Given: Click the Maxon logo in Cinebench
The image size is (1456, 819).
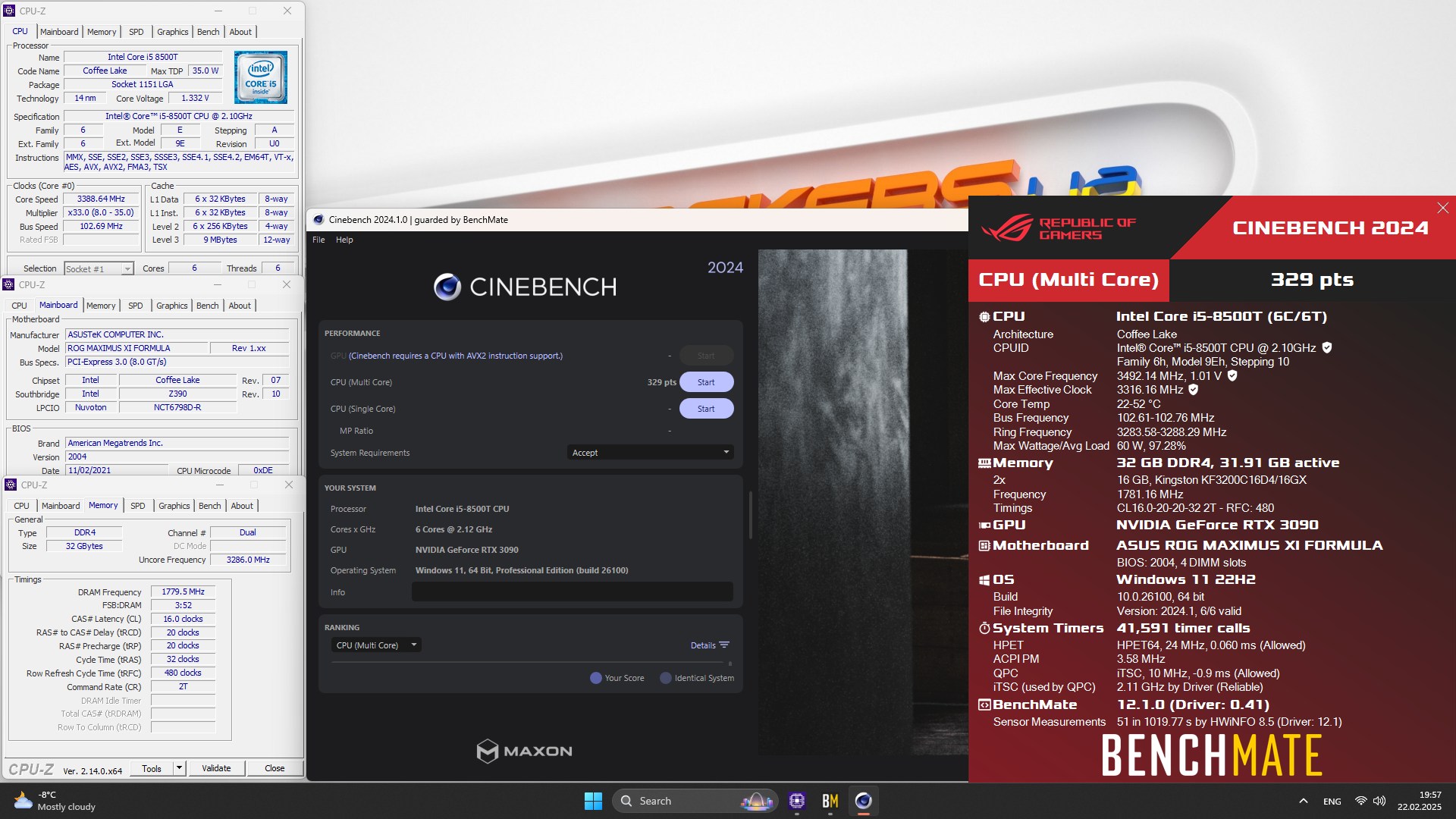Looking at the screenshot, I should coord(524,751).
